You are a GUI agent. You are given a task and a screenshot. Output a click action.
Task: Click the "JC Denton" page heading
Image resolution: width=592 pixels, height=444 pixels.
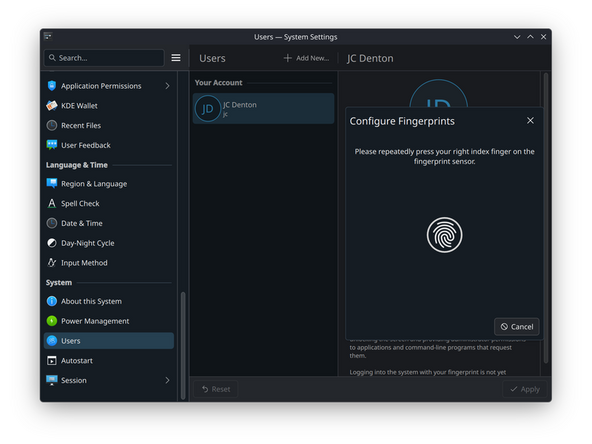coord(370,59)
